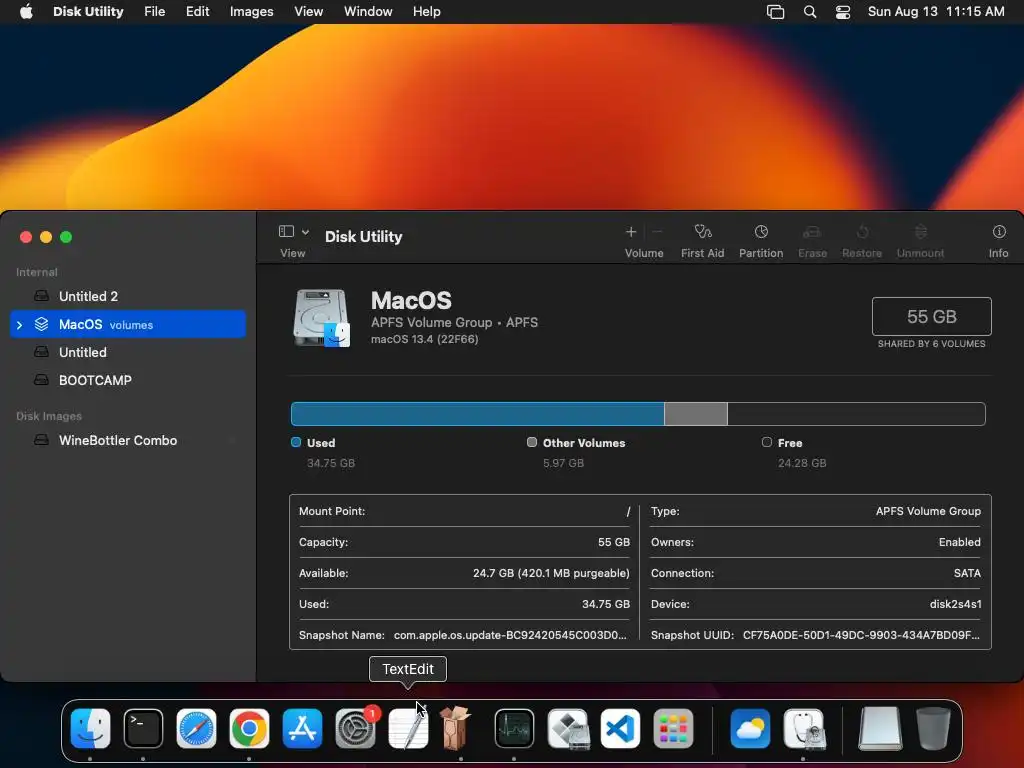
Task: Click the gray Other Volumes bar segment
Action: [x=696, y=414]
